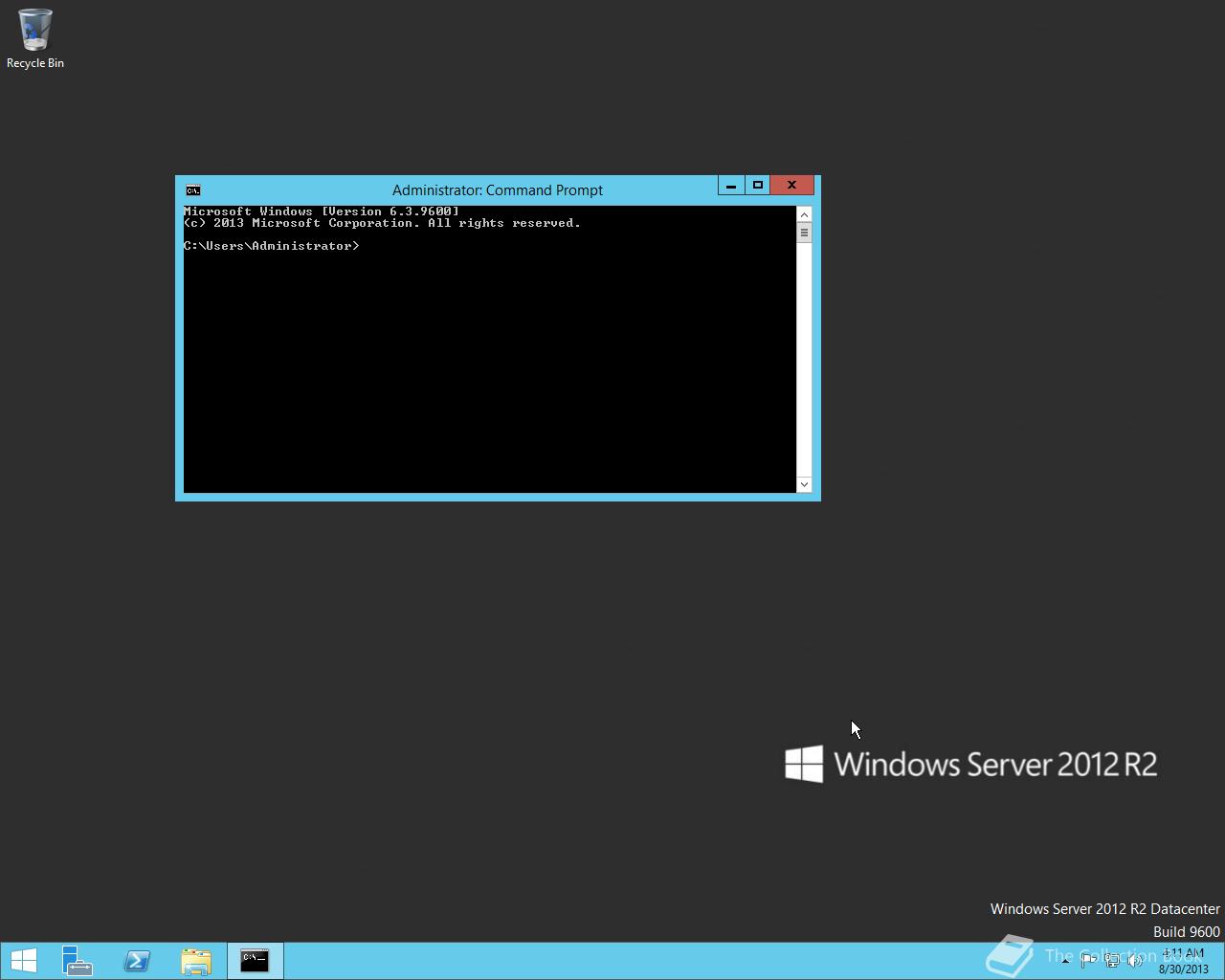Image resolution: width=1225 pixels, height=980 pixels.
Task: Click console scrollbar up arrow
Action: [x=804, y=214]
